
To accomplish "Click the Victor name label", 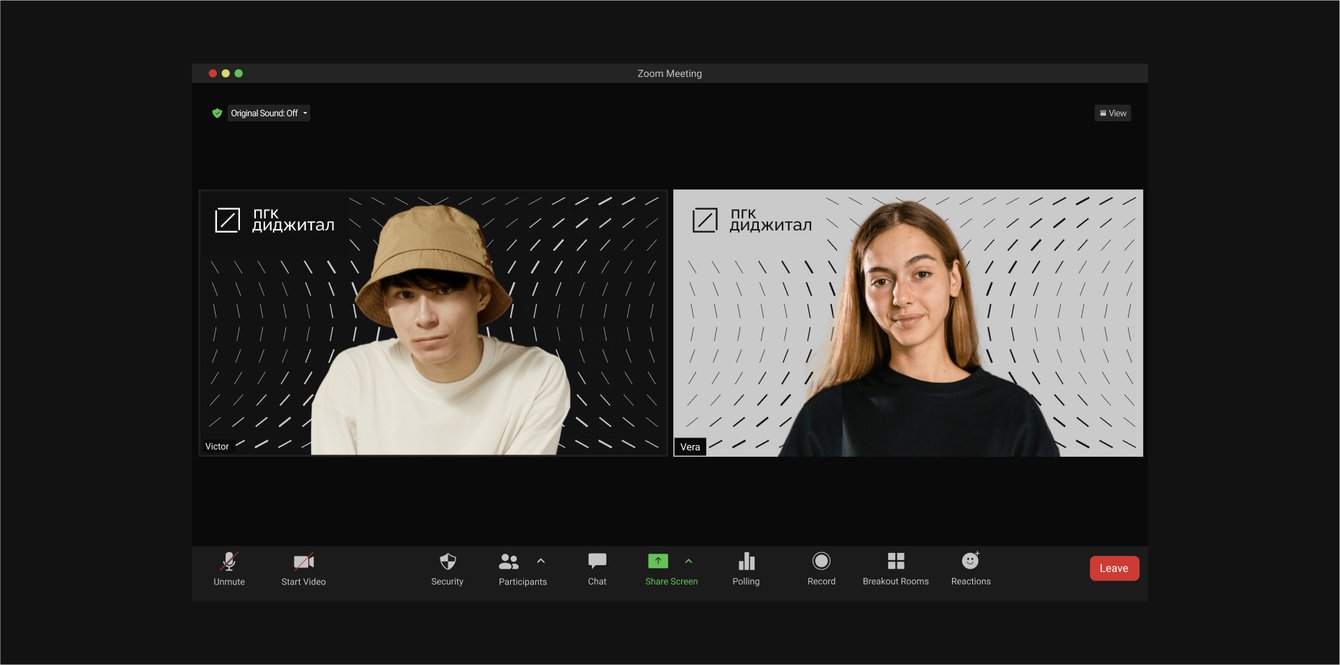I will 217,446.
